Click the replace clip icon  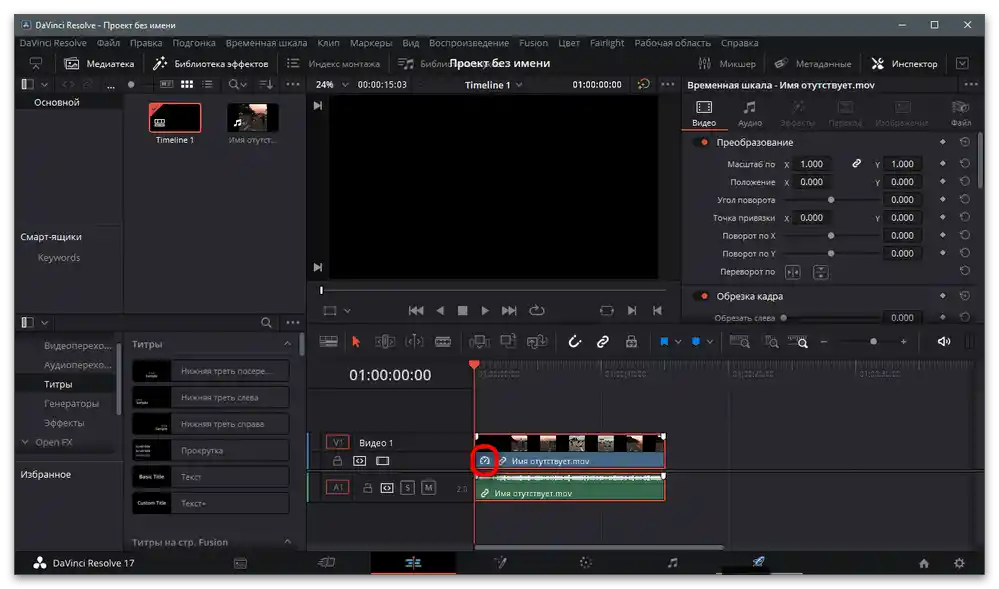click(537, 342)
